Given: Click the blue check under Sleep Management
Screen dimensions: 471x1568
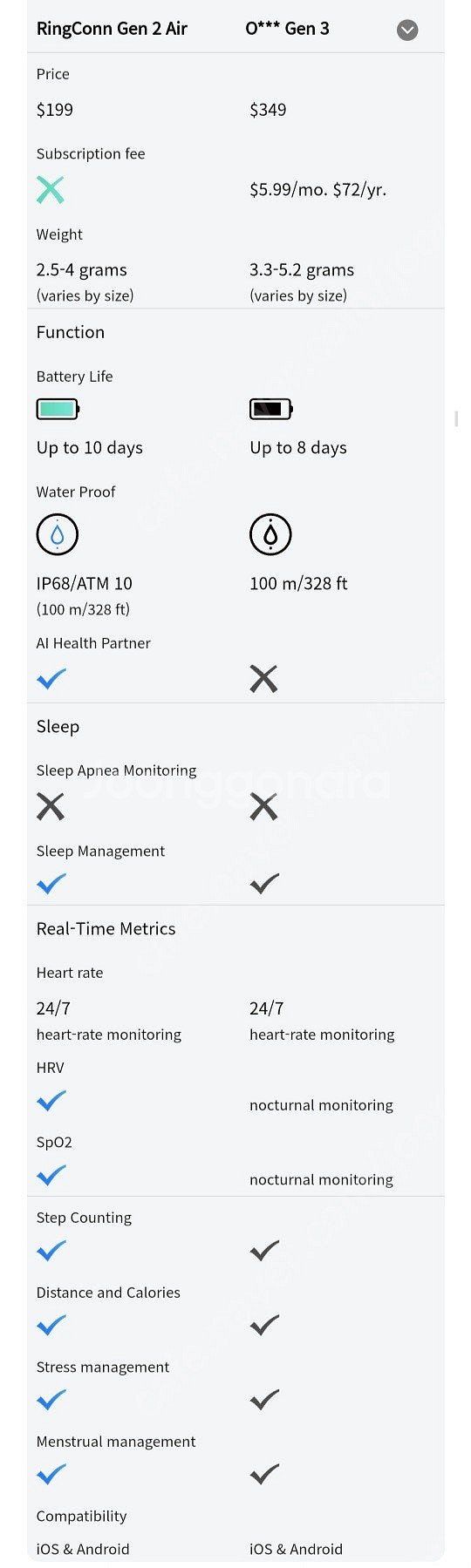Looking at the screenshot, I should (51, 884).
